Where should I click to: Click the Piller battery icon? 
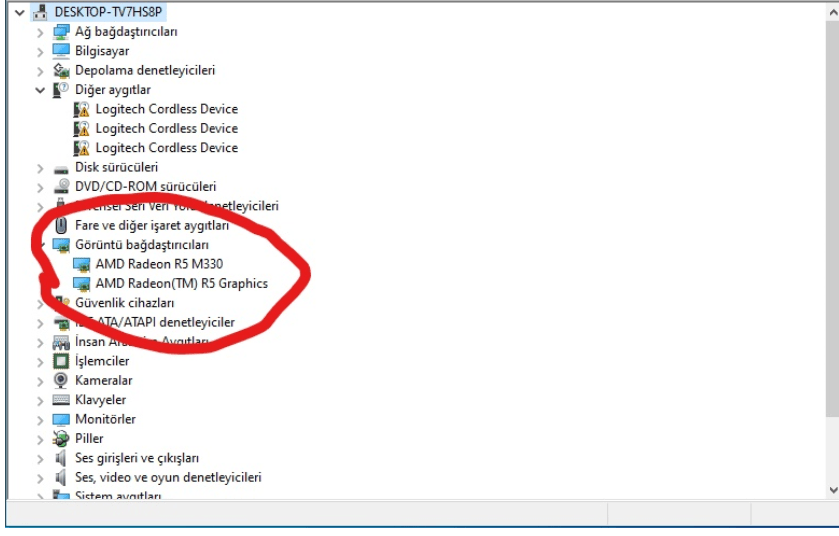click(x=61, y=439)
